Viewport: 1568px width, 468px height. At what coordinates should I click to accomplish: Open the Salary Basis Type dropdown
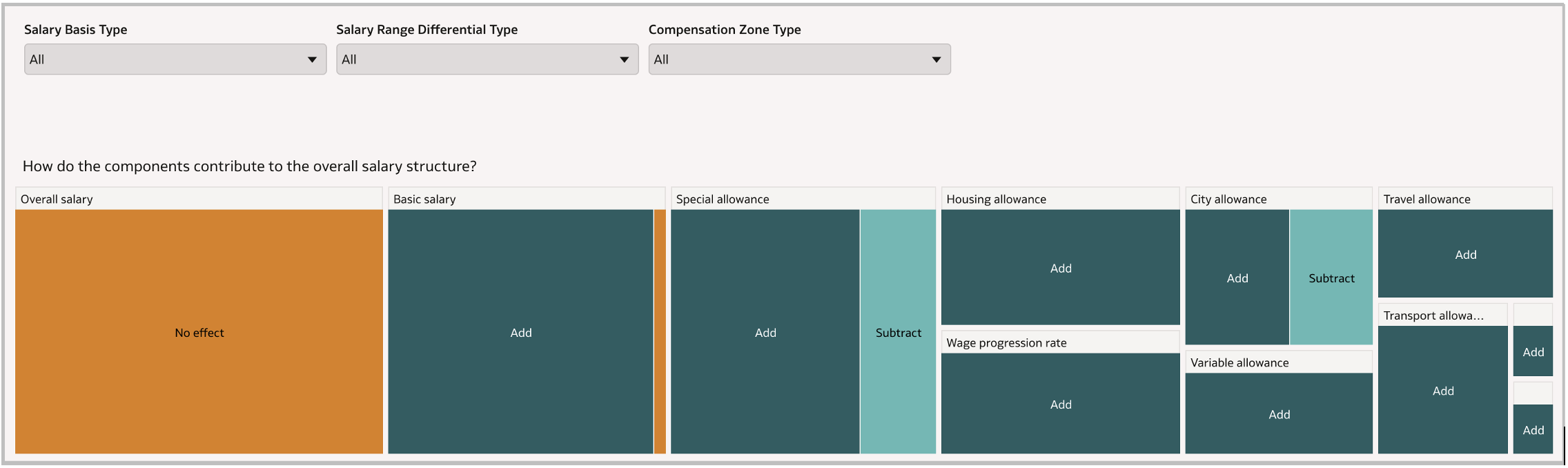[x=175, y=59]
